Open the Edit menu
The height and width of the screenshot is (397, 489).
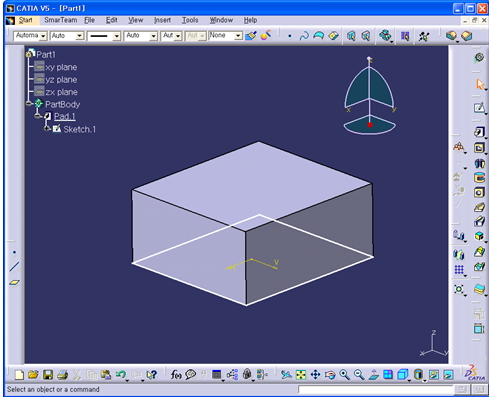tap(112, 20)
